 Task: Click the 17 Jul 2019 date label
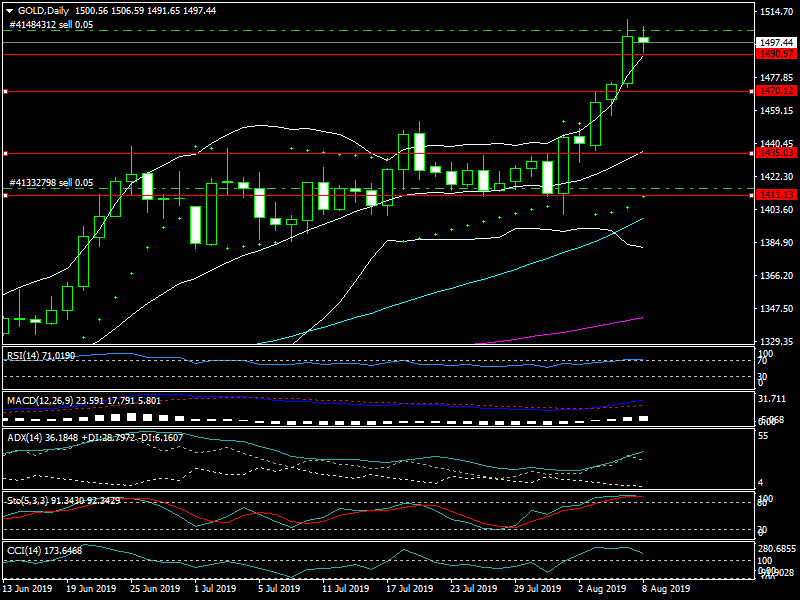click(409, 589)
